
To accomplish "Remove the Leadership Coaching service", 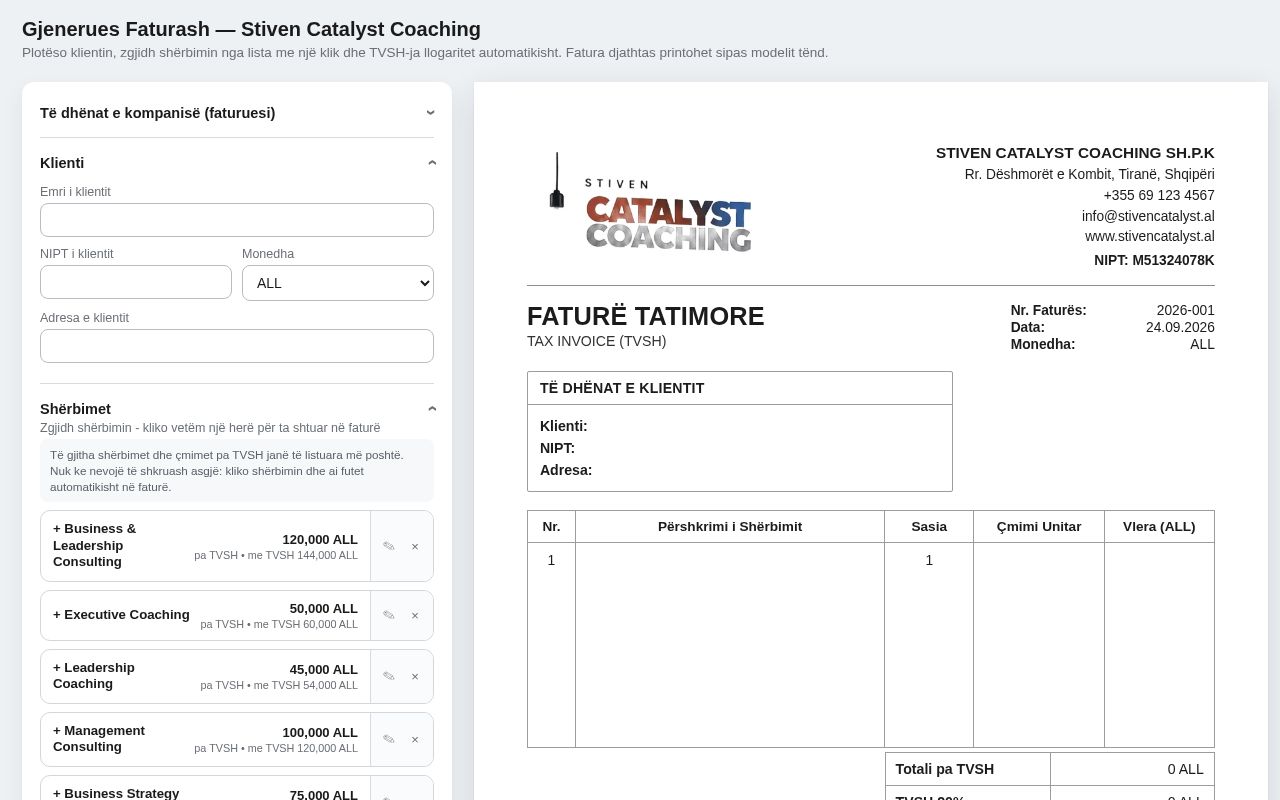I will click(415, 676).
